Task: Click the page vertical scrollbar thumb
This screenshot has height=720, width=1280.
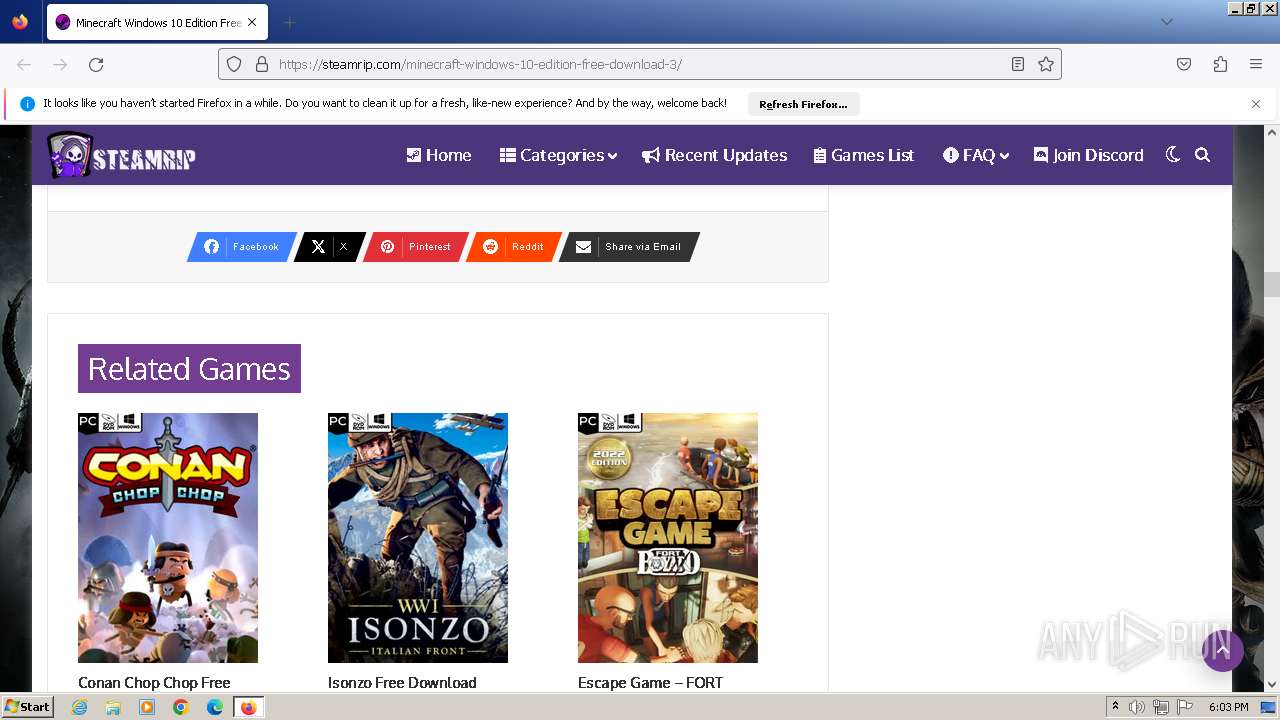Action: (x=1272, y=284)
